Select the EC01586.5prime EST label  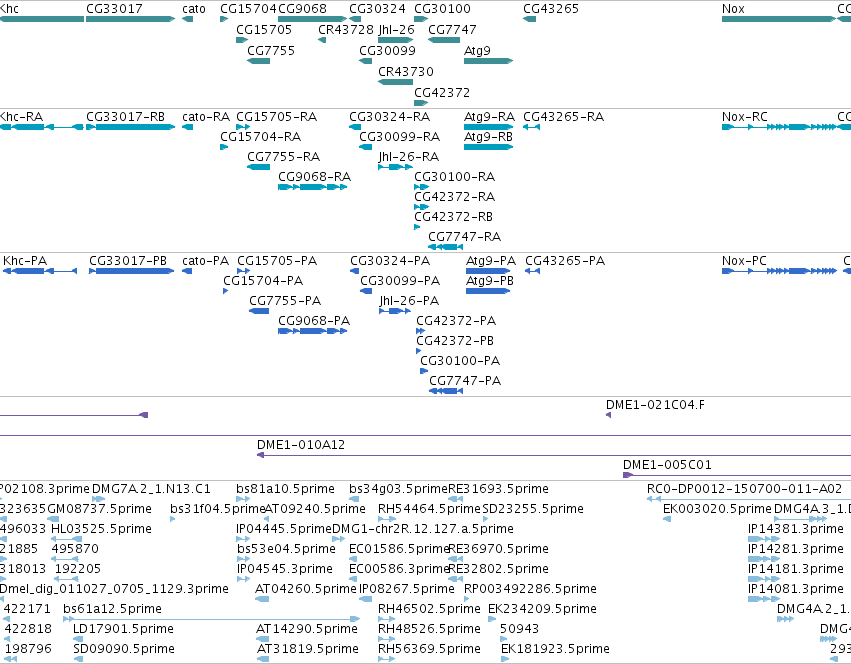399,549
